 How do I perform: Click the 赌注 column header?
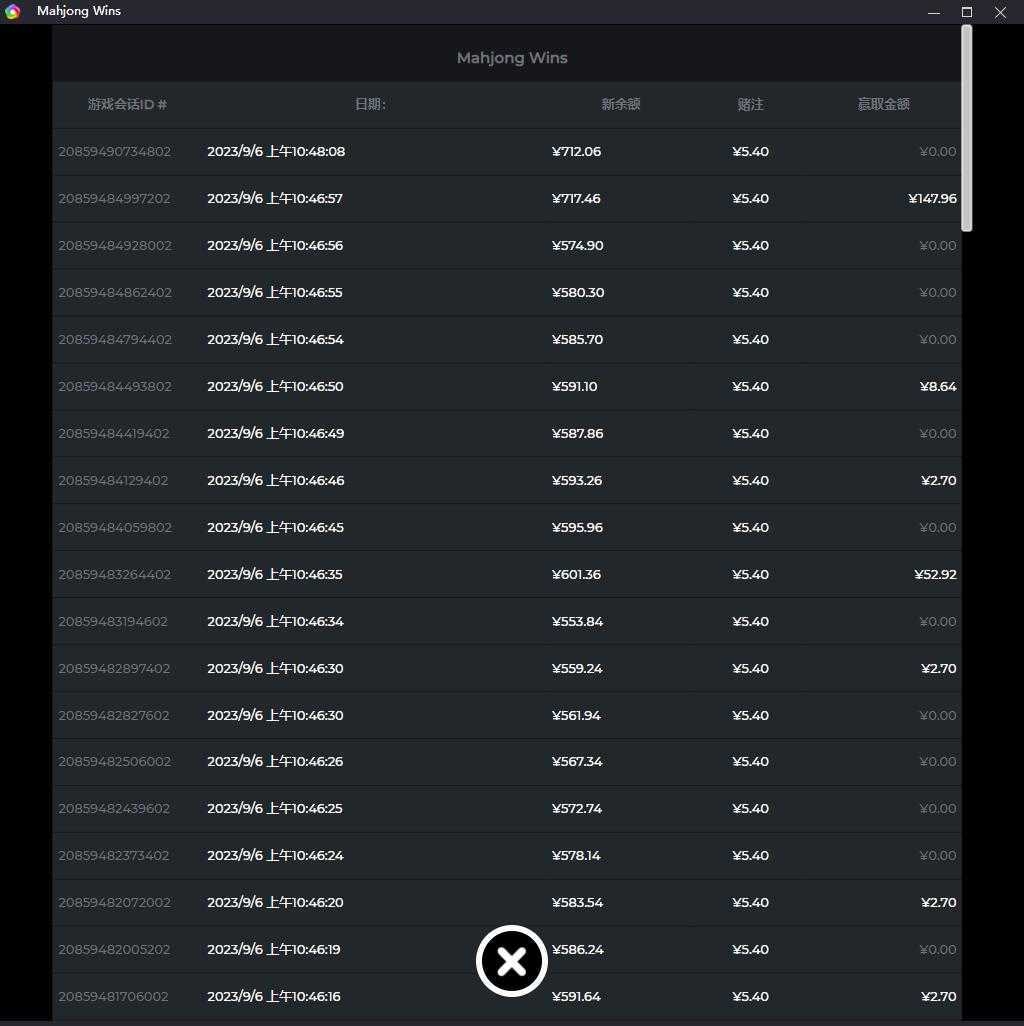pyautogui.click(x=750, y=104)
